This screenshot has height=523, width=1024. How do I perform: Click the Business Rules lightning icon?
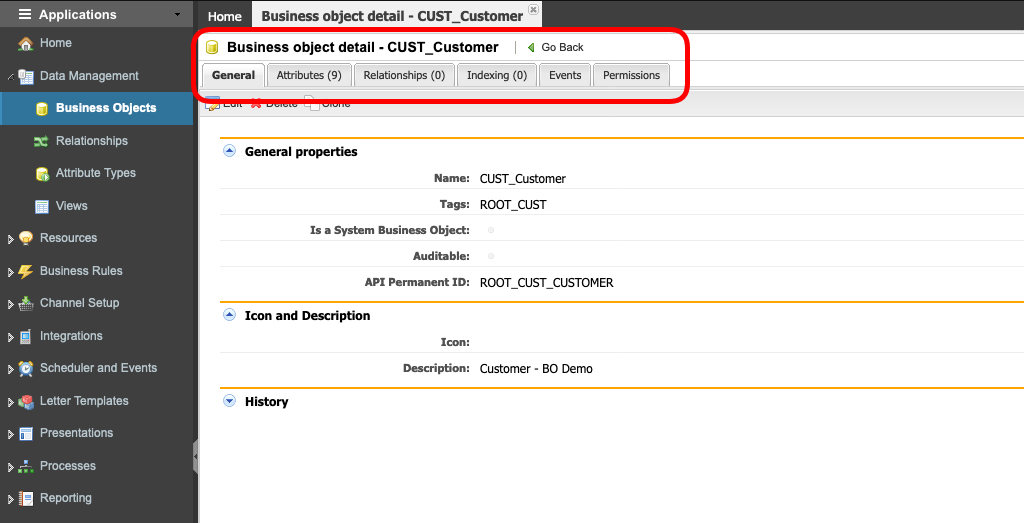[x=26, y=271]
